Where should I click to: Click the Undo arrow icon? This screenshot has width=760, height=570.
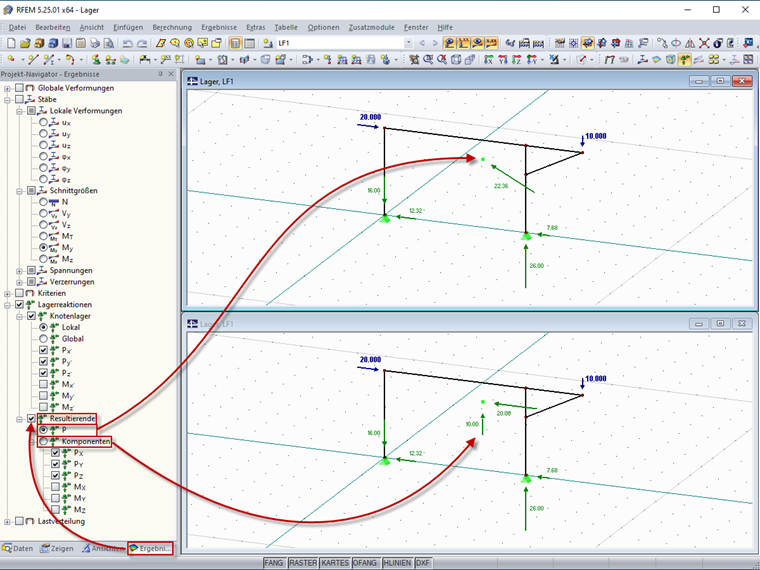[127, 43]
